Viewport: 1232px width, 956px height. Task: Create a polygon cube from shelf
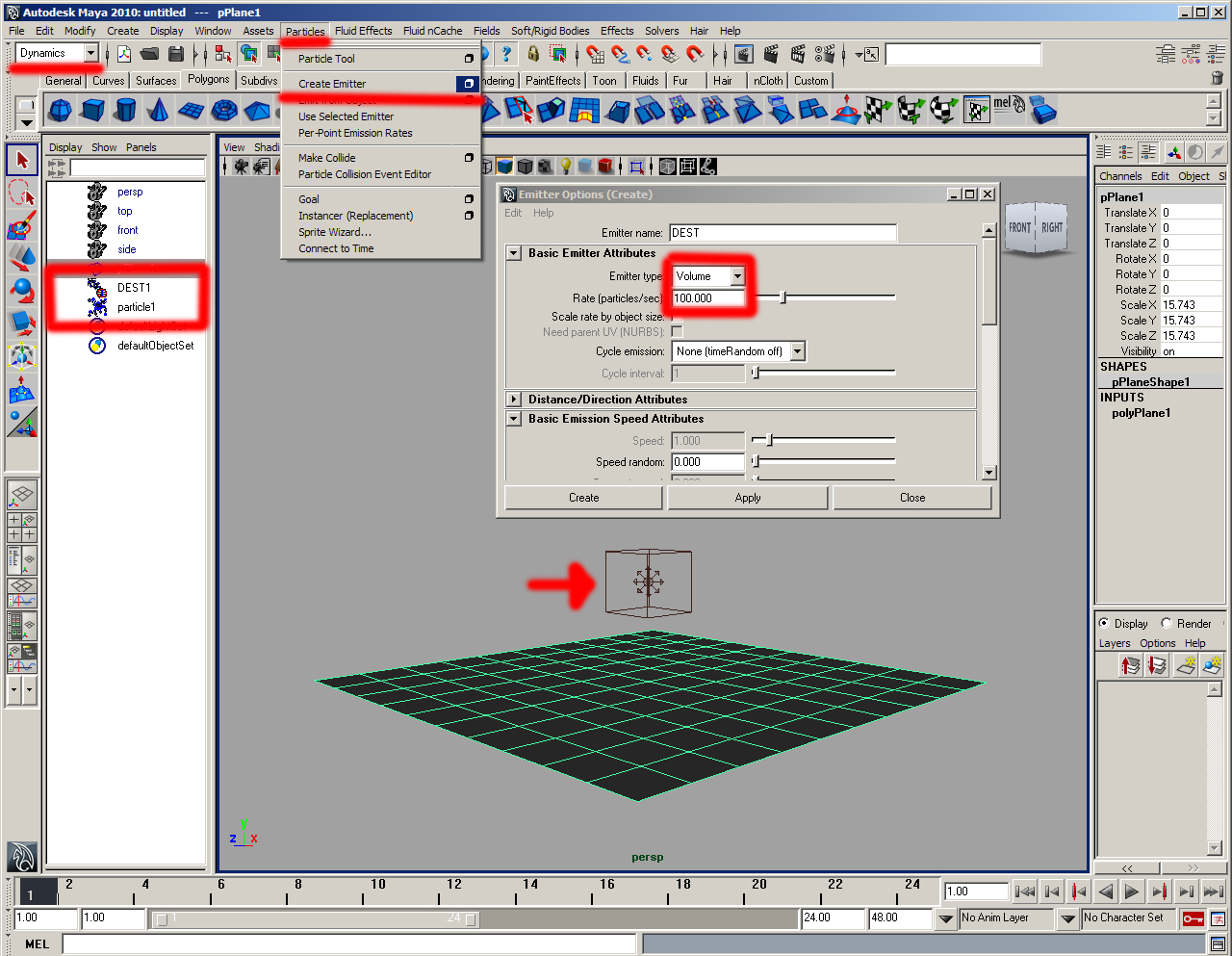click(x=92, y=111)
